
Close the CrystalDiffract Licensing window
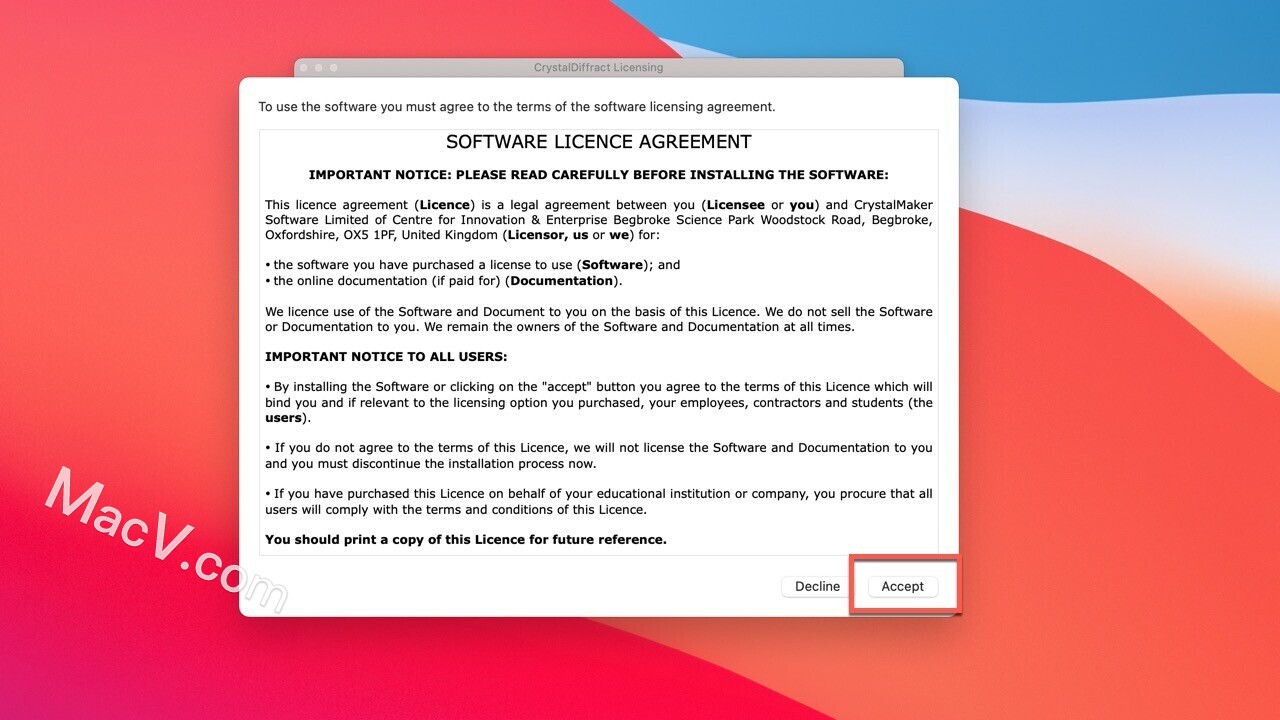pos(303,67)
